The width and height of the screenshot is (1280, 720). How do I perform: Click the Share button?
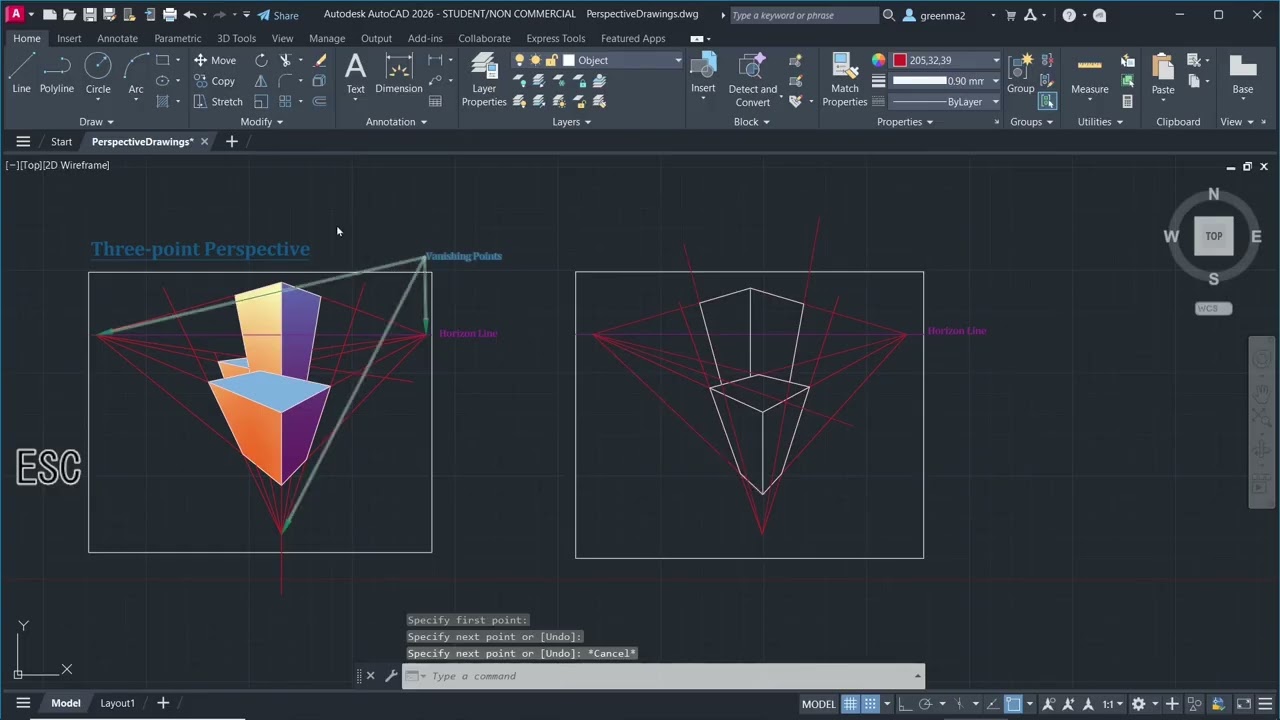[278, 15]
